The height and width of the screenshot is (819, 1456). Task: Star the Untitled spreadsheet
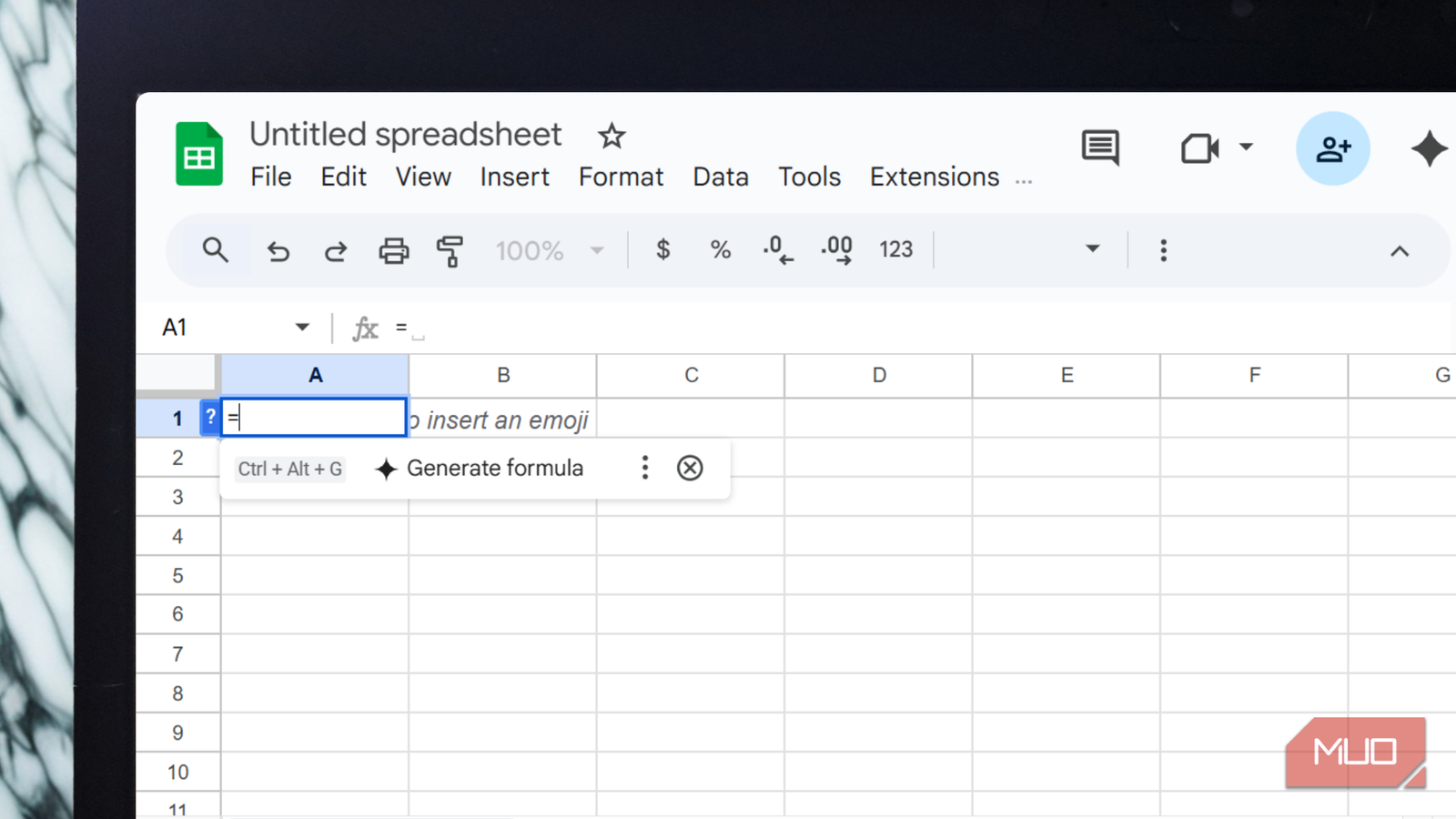click(610, 136)
